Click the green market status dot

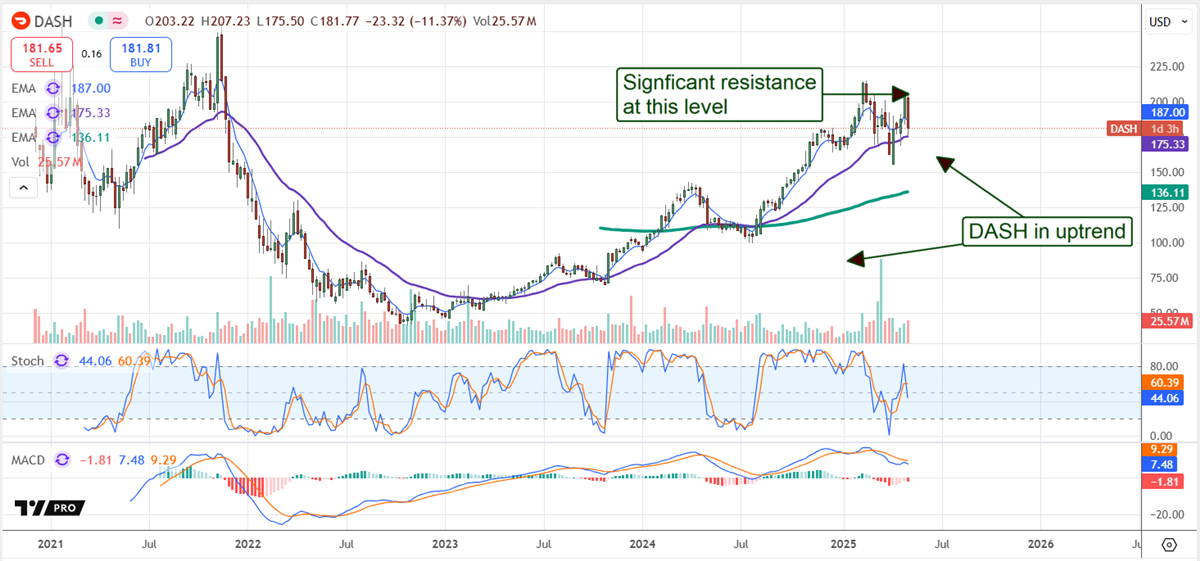point(100,20)
